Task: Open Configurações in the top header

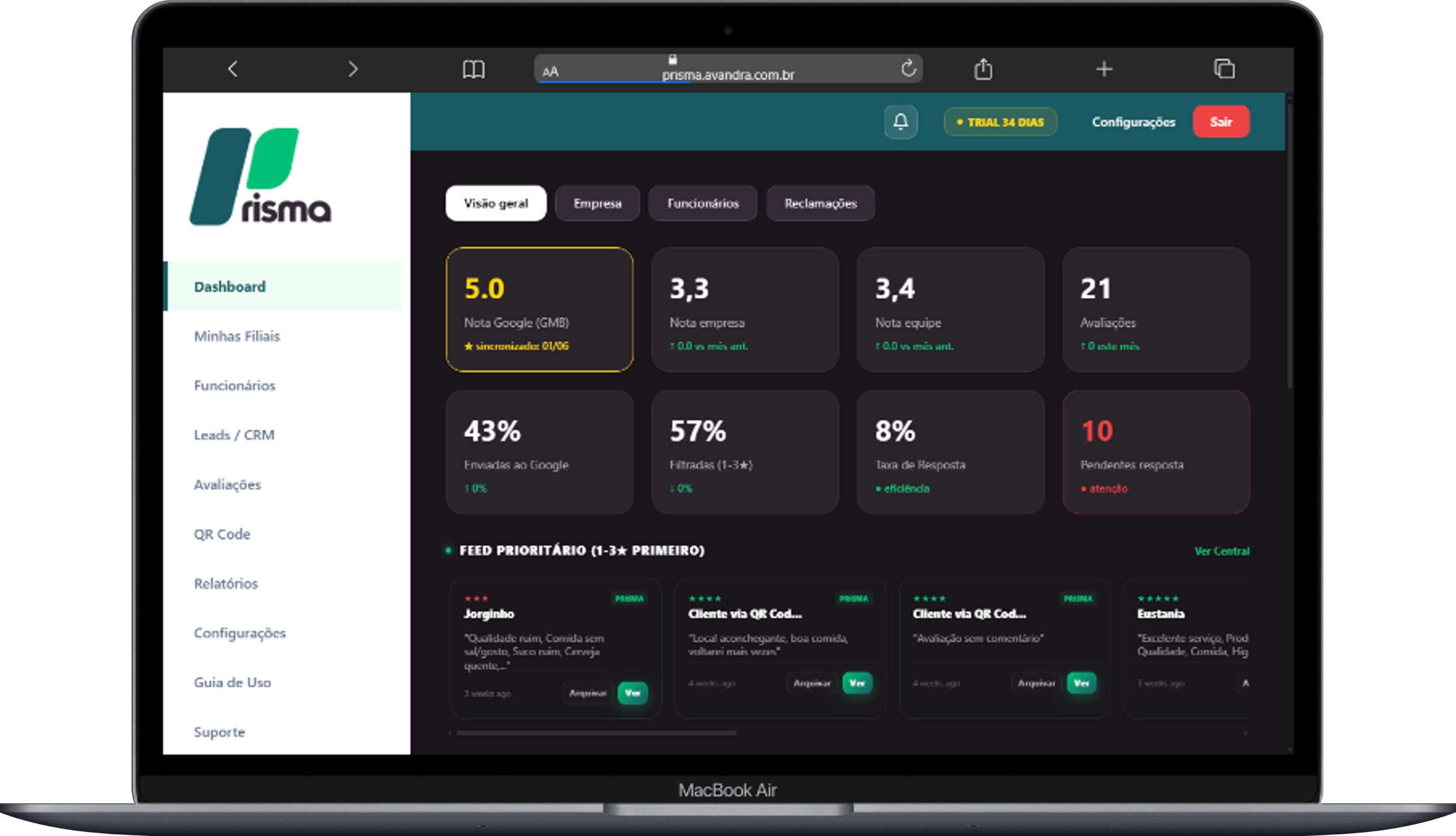Action: point(1134,121)
